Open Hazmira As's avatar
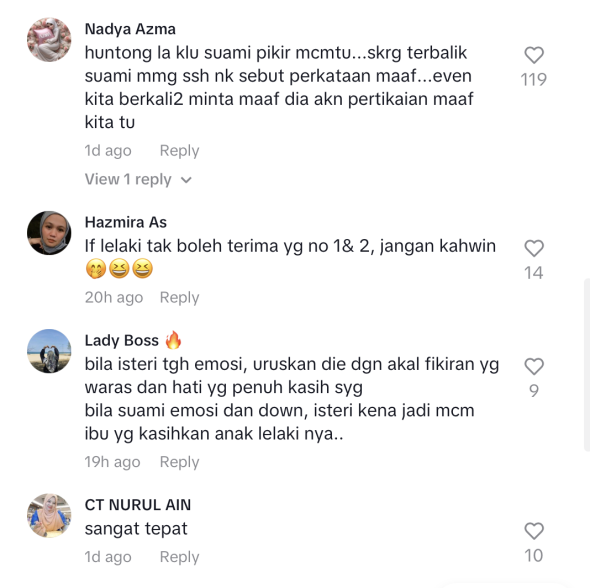Screen dimensions: 590x588 49,233
